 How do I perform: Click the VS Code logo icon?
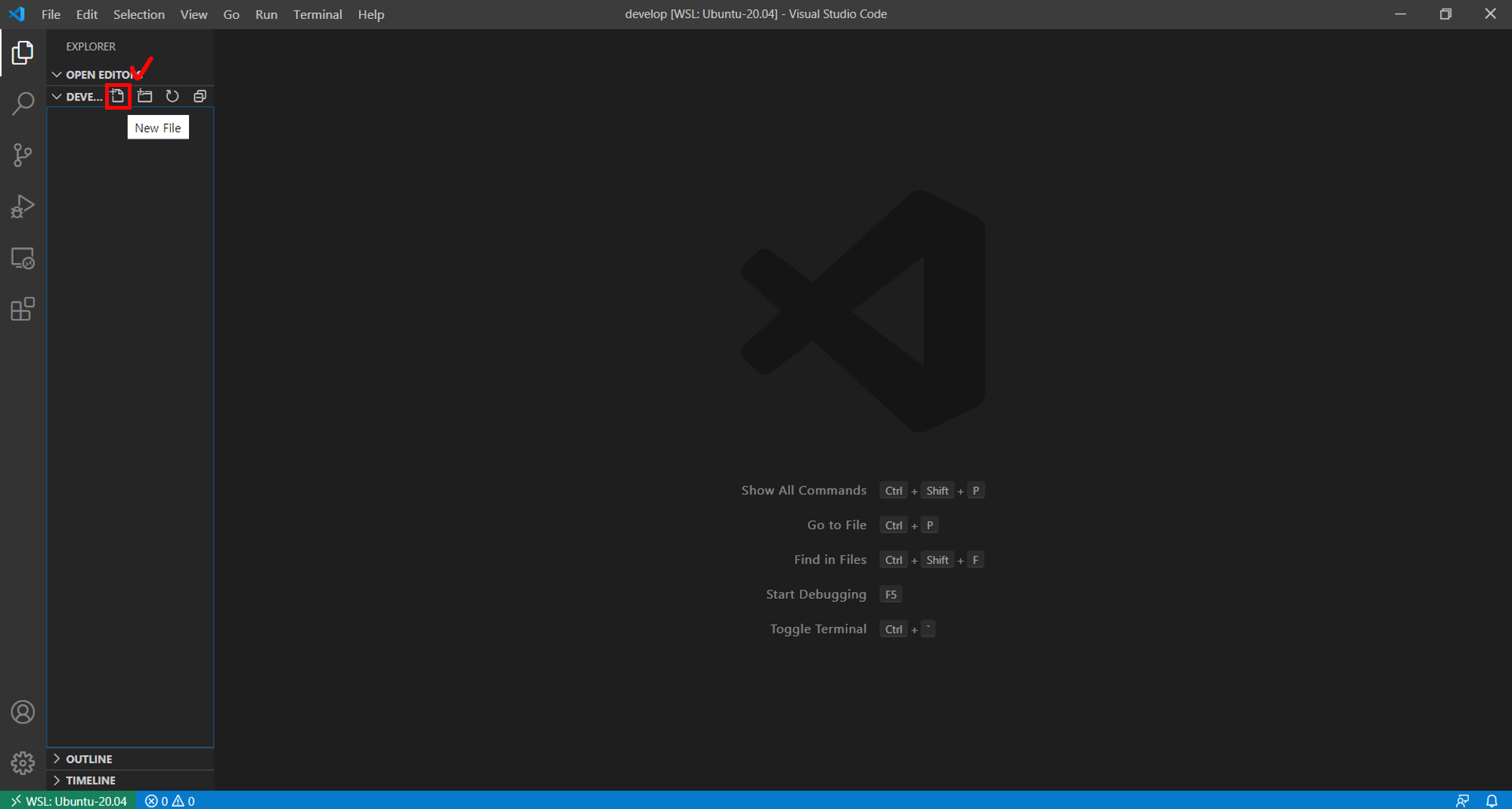click(x=17, y=14)
